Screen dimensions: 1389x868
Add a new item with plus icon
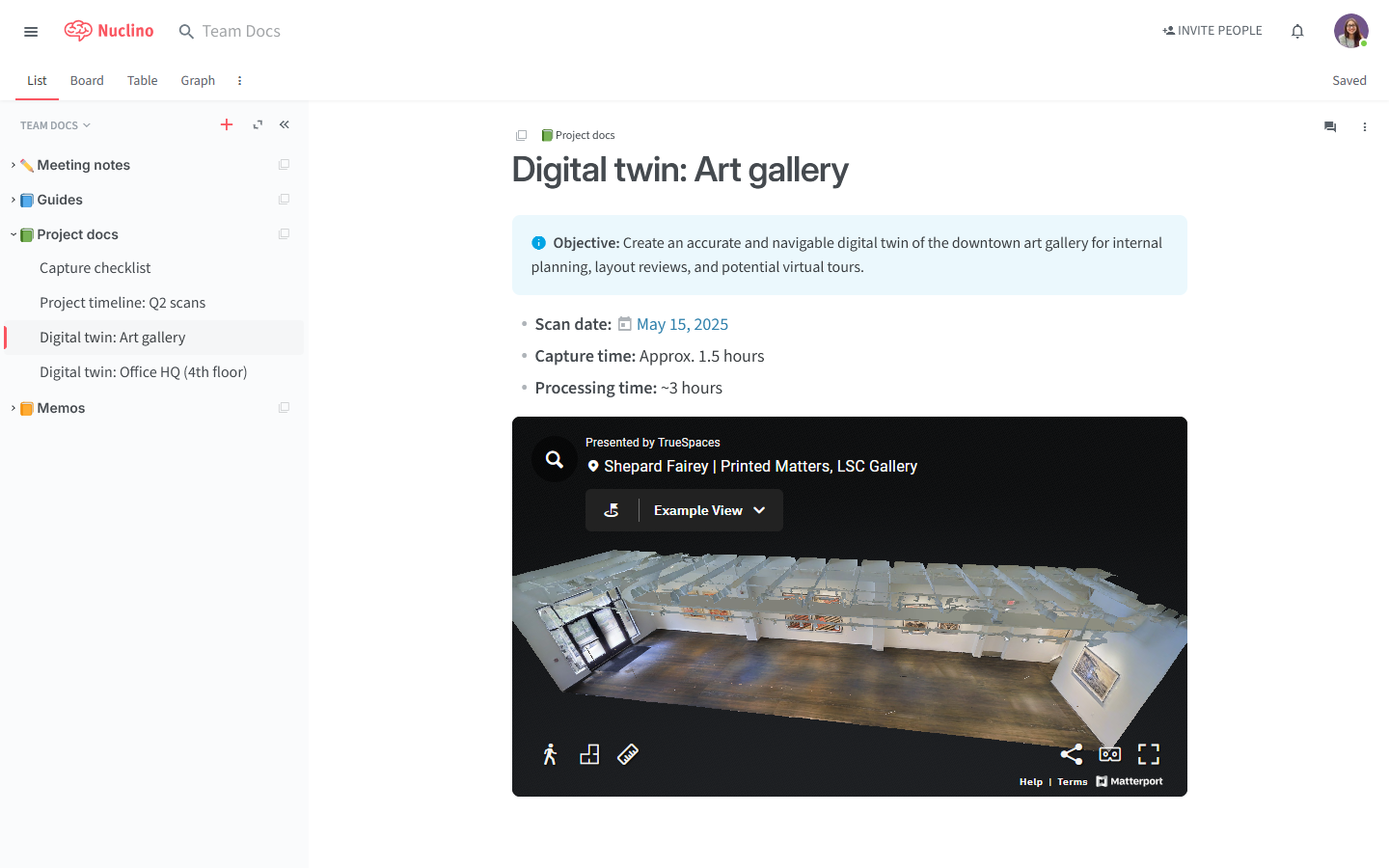227,124
